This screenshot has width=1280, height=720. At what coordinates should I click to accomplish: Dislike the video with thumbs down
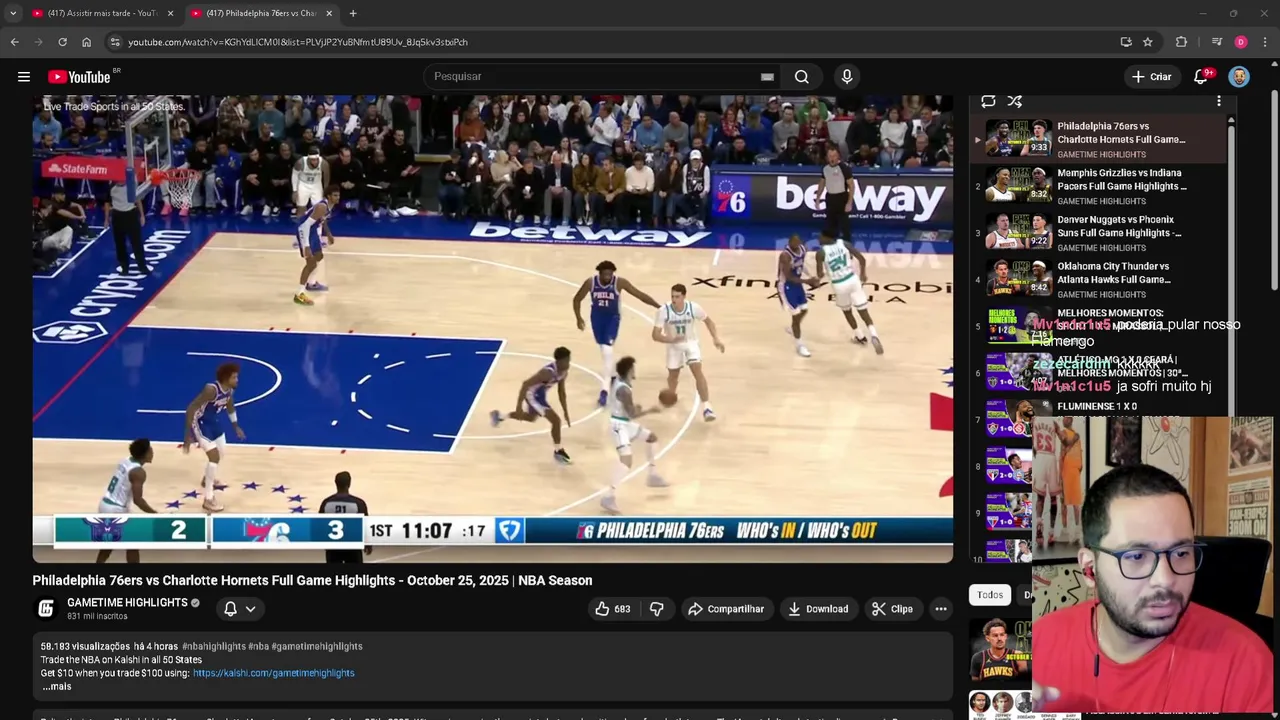[x=656, y=608]
